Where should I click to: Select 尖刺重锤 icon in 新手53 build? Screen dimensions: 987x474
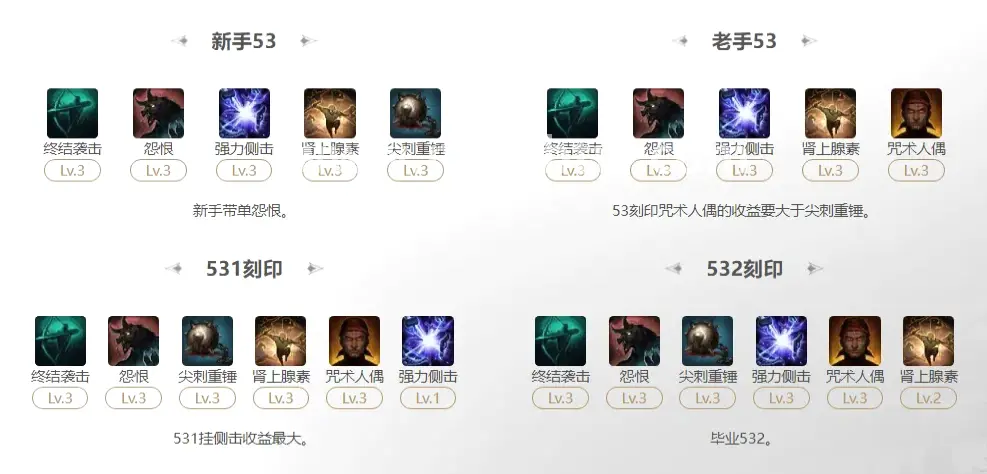pos(415,113)
